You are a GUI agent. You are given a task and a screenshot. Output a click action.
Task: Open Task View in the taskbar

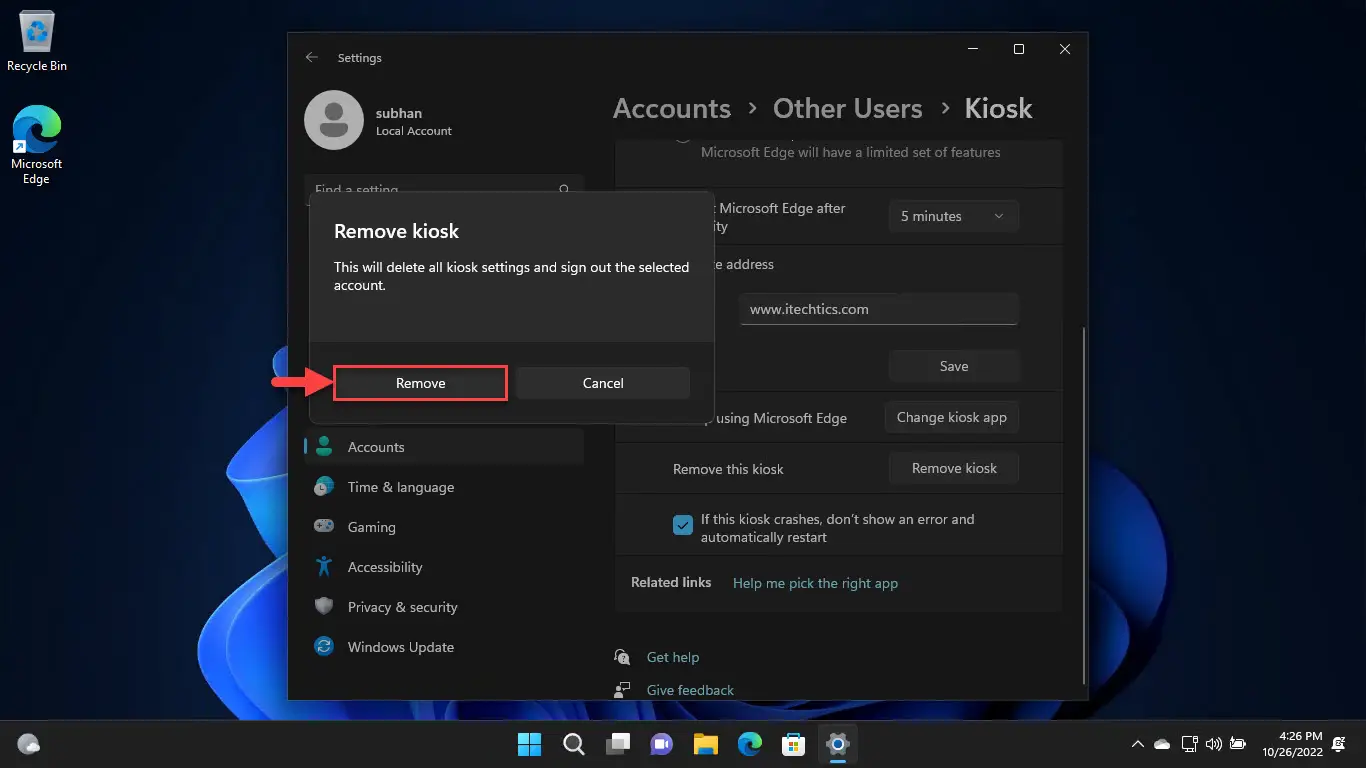pyautogui.click(x=618, y=744)
